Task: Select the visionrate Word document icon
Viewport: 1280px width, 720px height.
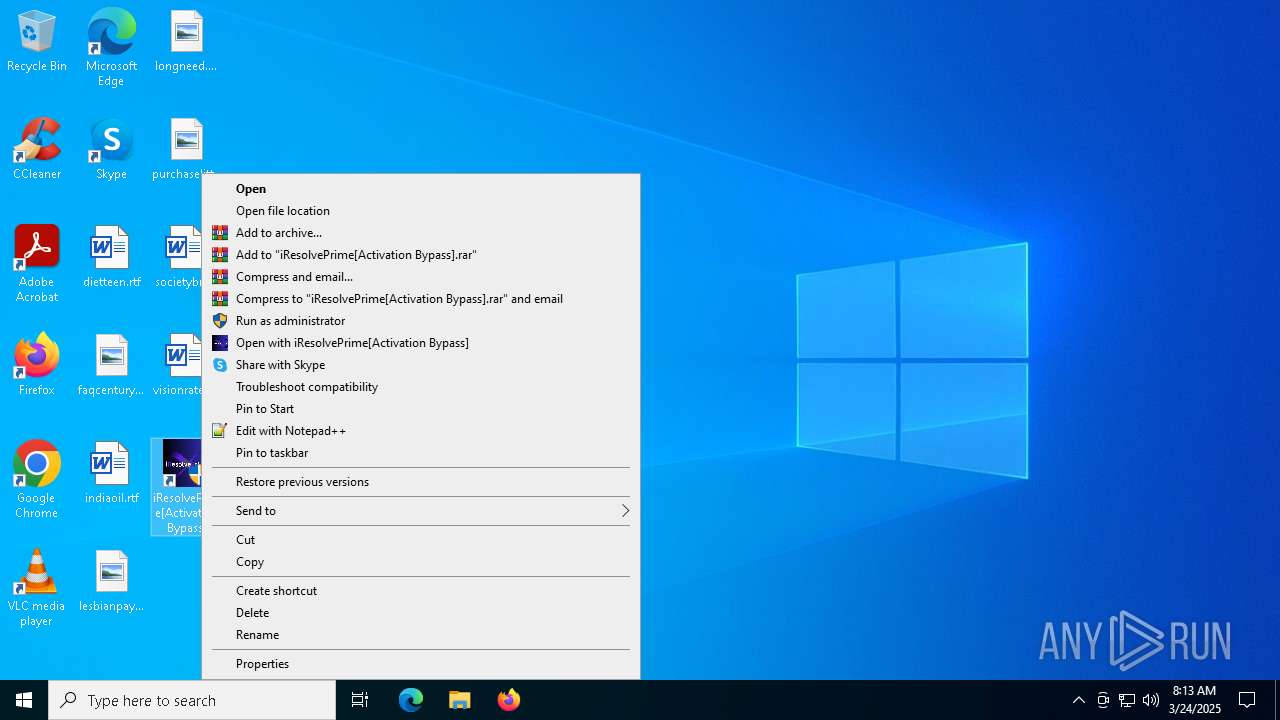Action: (x=178, y=365)
